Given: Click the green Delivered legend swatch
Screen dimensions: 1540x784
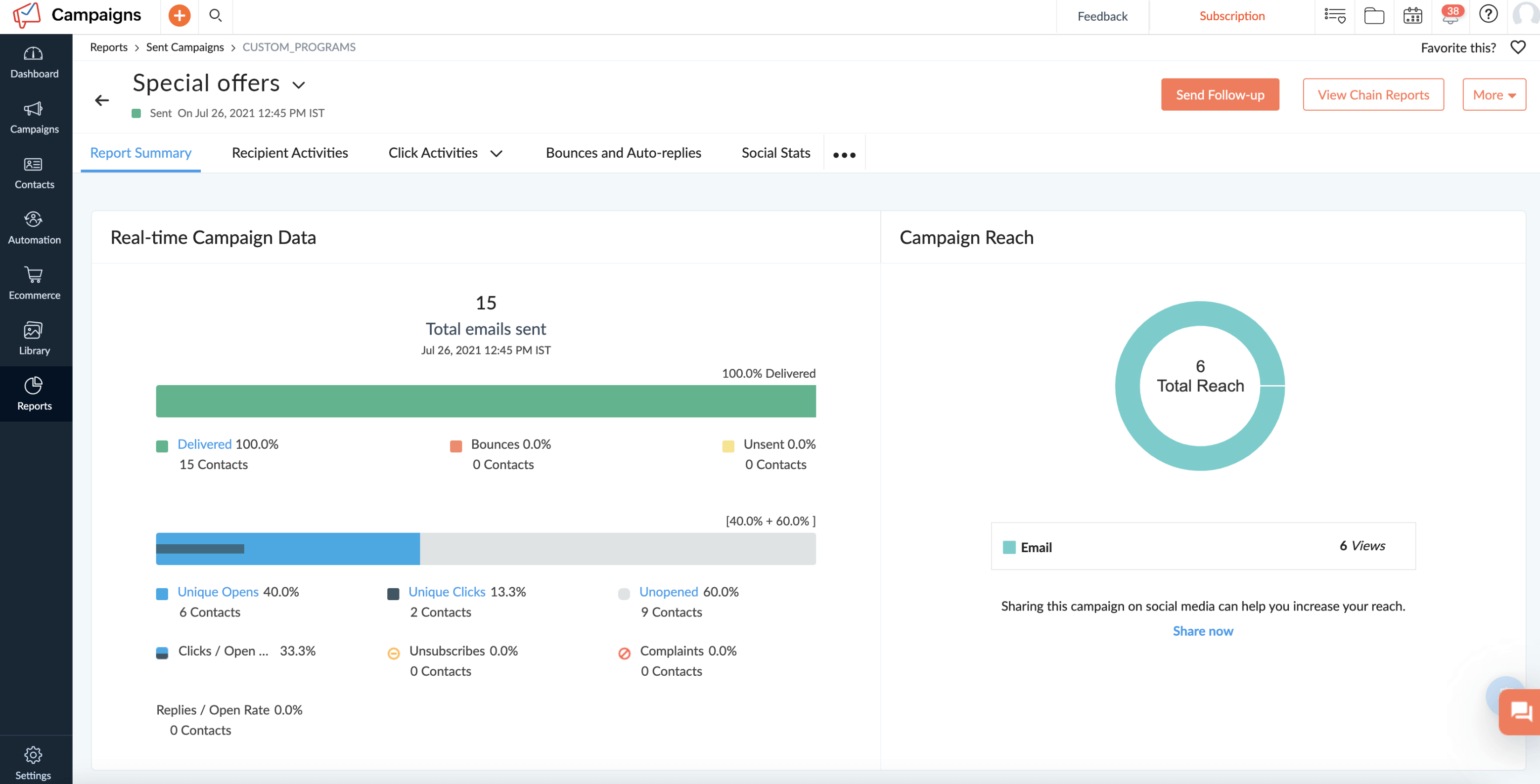Looking at the screenshot, I should (x=162, y=446).
